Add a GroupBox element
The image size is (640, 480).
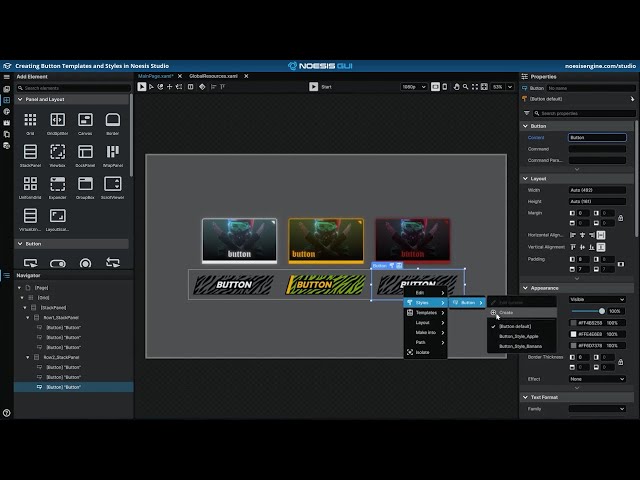pyautogui.click(x=85, y=187)
